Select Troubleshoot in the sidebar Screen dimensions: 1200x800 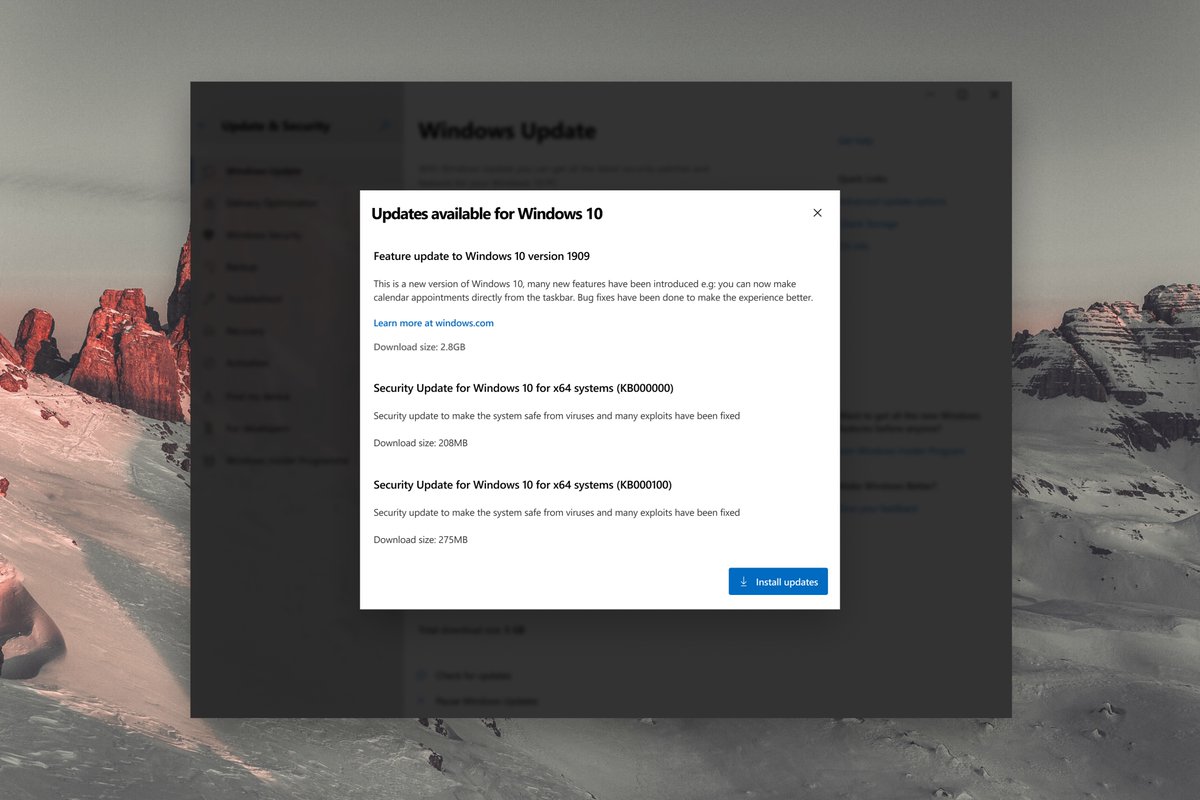click(x=254, y=299)
